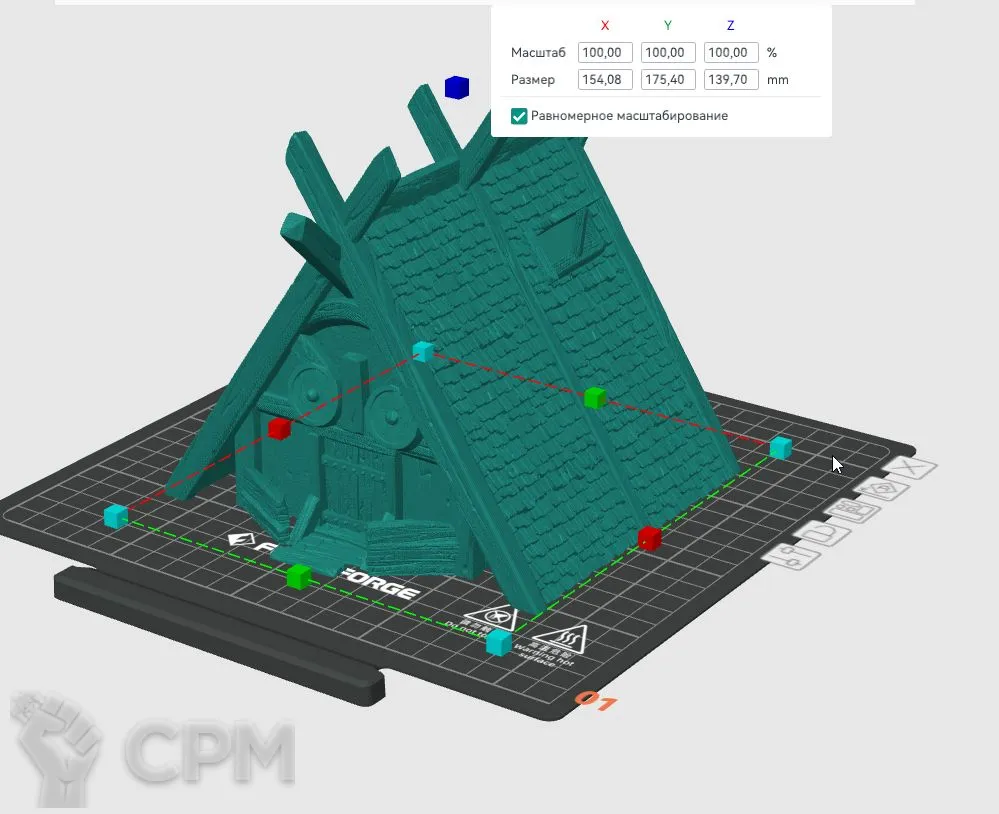This screenshot has width=999, height=814.
Task: Click the Размер Y field showing 175,40
Action: pyautogui.click(x=668, y=79)
